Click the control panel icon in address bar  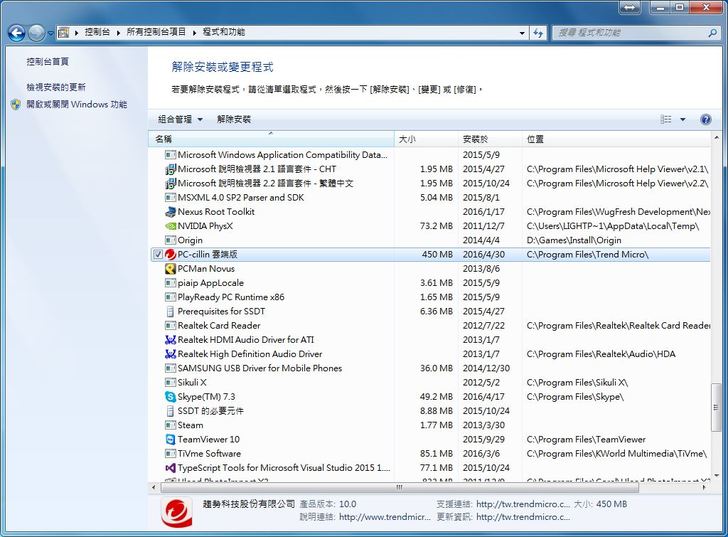tap(64, 32)
